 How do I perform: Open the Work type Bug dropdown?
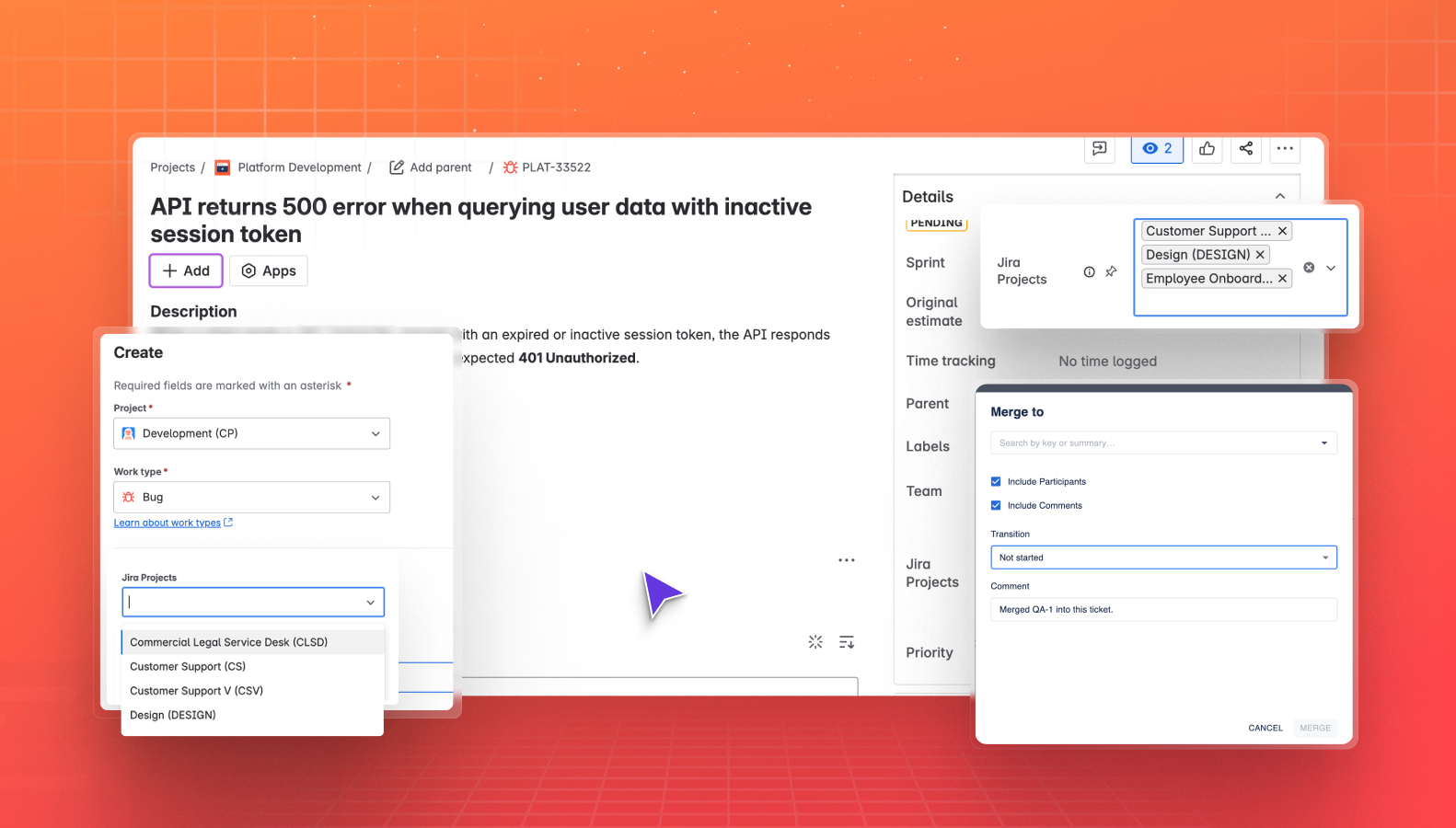point(251,497)
